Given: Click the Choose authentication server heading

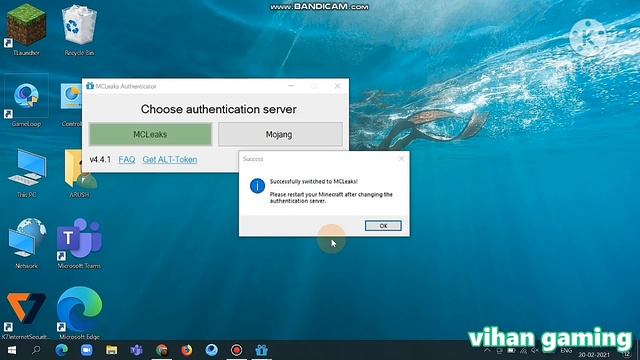Looking at the screenshot, I should (218, 109).
